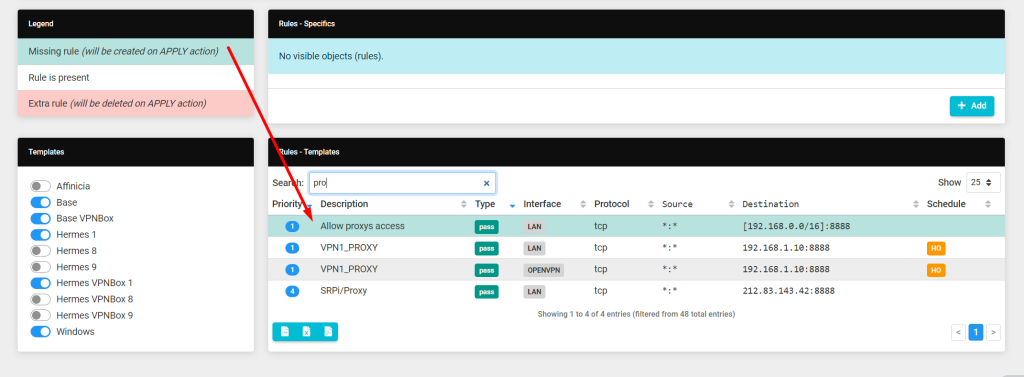This screenshot has width=1024, height=377.
Task: Turn on the Hermes 8 toggle
Action: click(x=40, y=251)
